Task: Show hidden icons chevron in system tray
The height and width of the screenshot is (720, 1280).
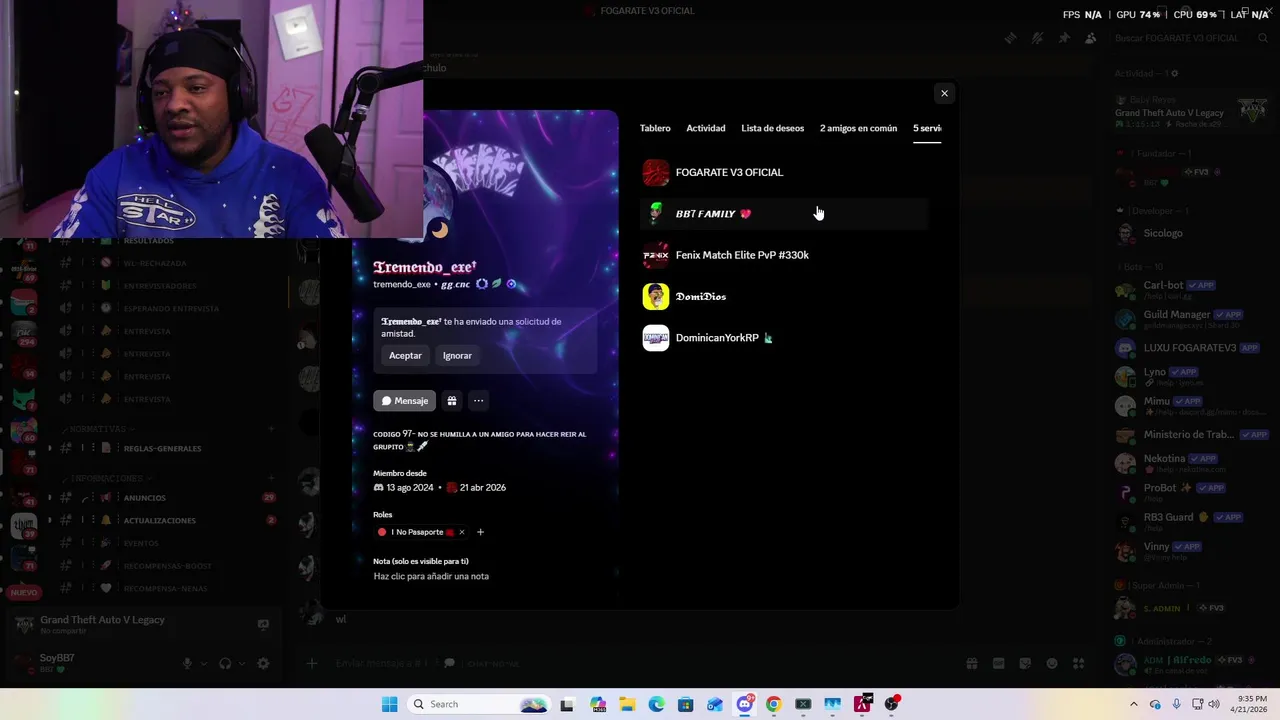Action: point(1133,704)
